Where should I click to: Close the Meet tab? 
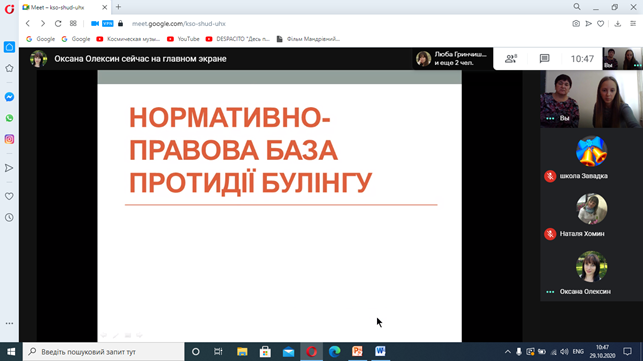104,7
